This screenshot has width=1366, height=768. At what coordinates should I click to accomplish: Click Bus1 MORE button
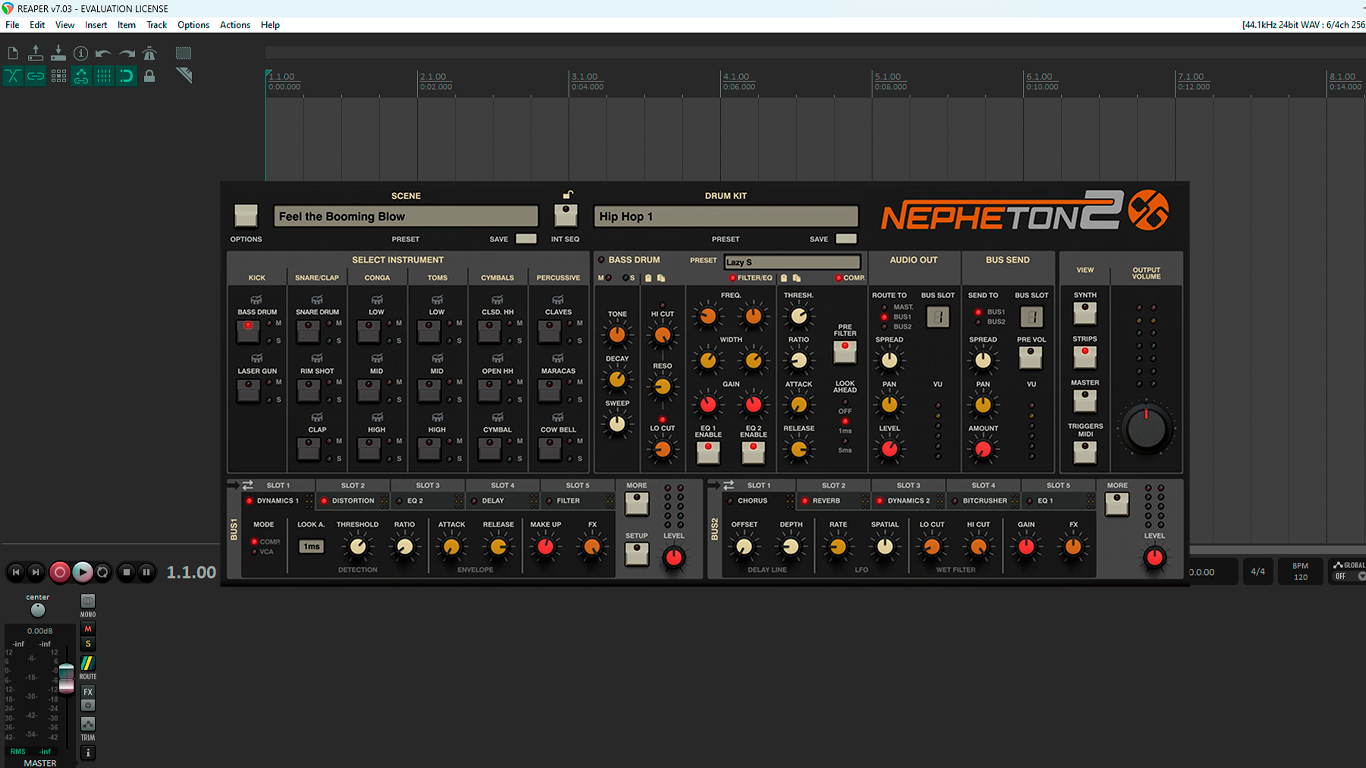pyautogui.click(x=637, y=503)
